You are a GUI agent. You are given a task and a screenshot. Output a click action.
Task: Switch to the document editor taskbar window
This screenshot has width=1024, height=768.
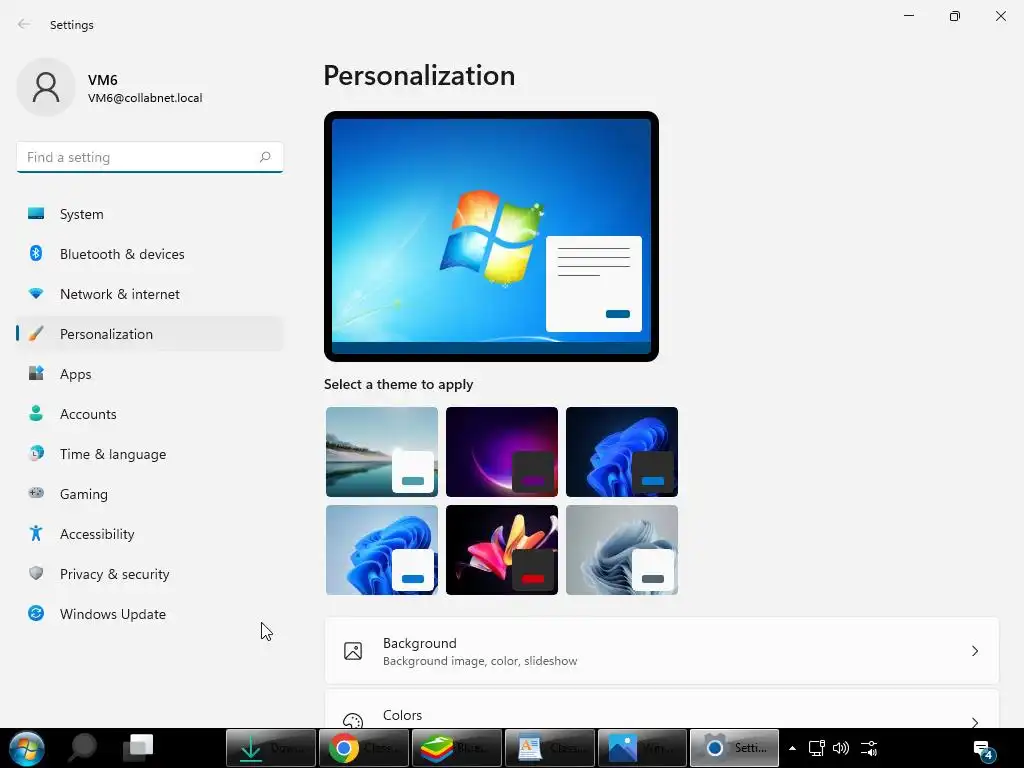(x=550, y=748)
